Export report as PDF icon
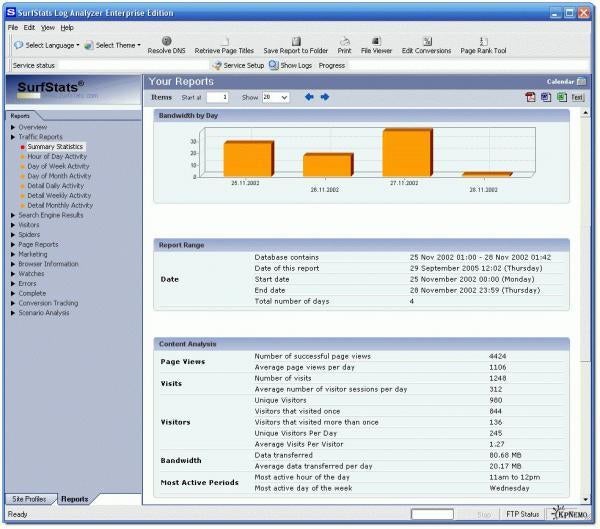The height and width of the screenshot is (529, 600). pos(530,97)
